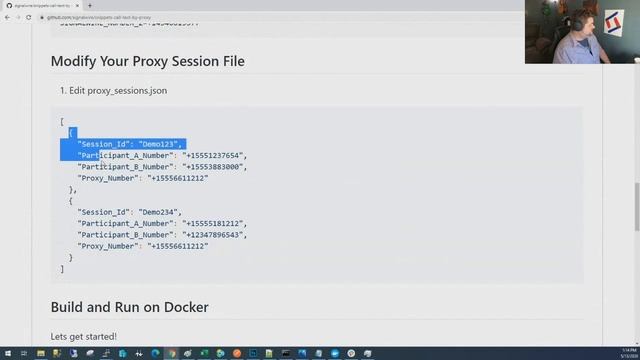Click the taskbar clock and date
This screenshot has width=640, height=360.
coord(629,353)
